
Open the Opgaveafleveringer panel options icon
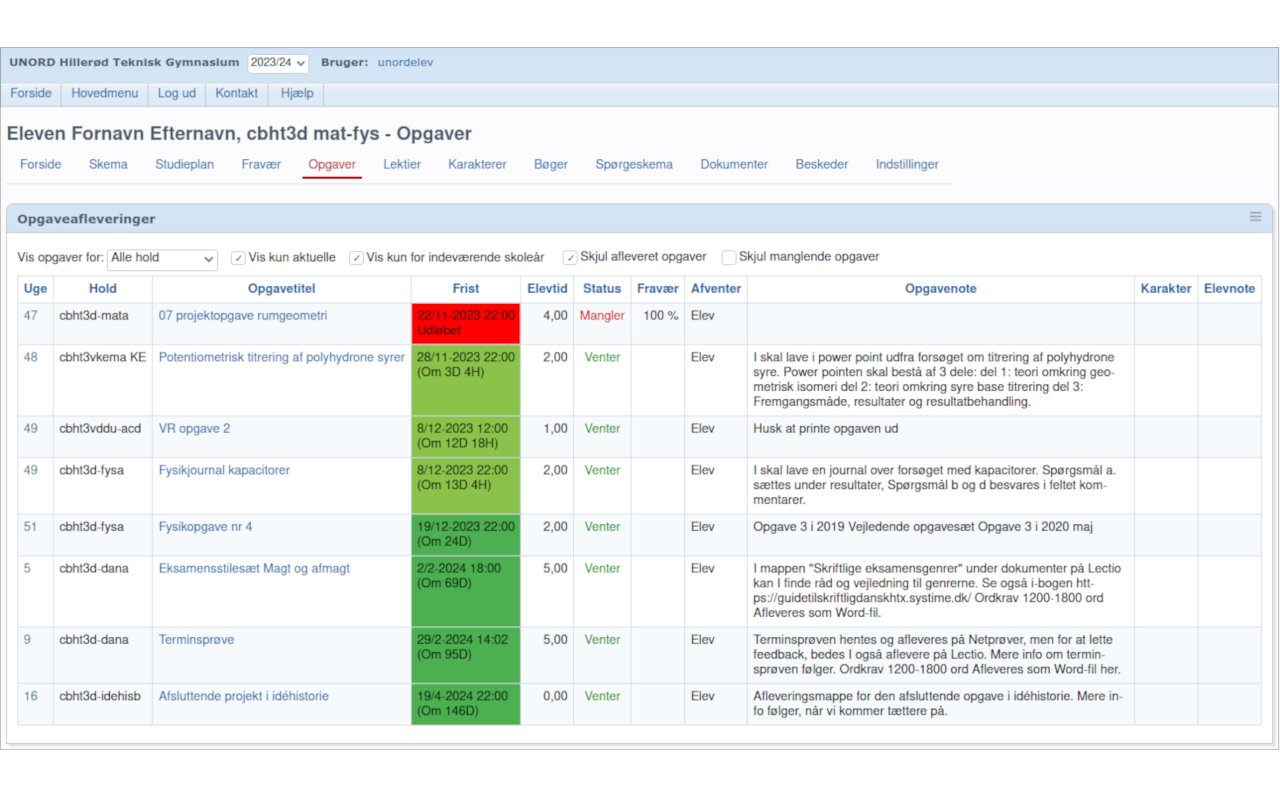tap(1255, 217)
